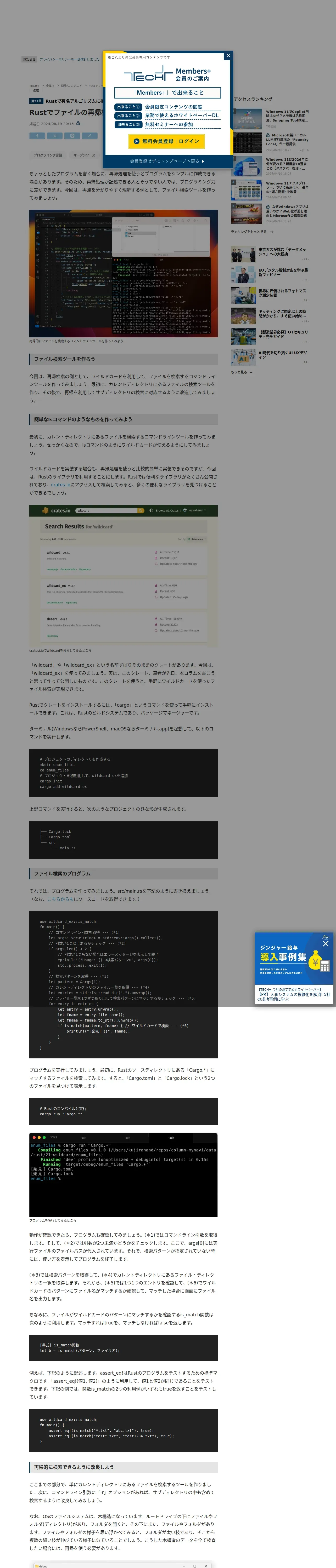Open Windows 11 Explorer speed-up ranking article

tap(287, 187)
